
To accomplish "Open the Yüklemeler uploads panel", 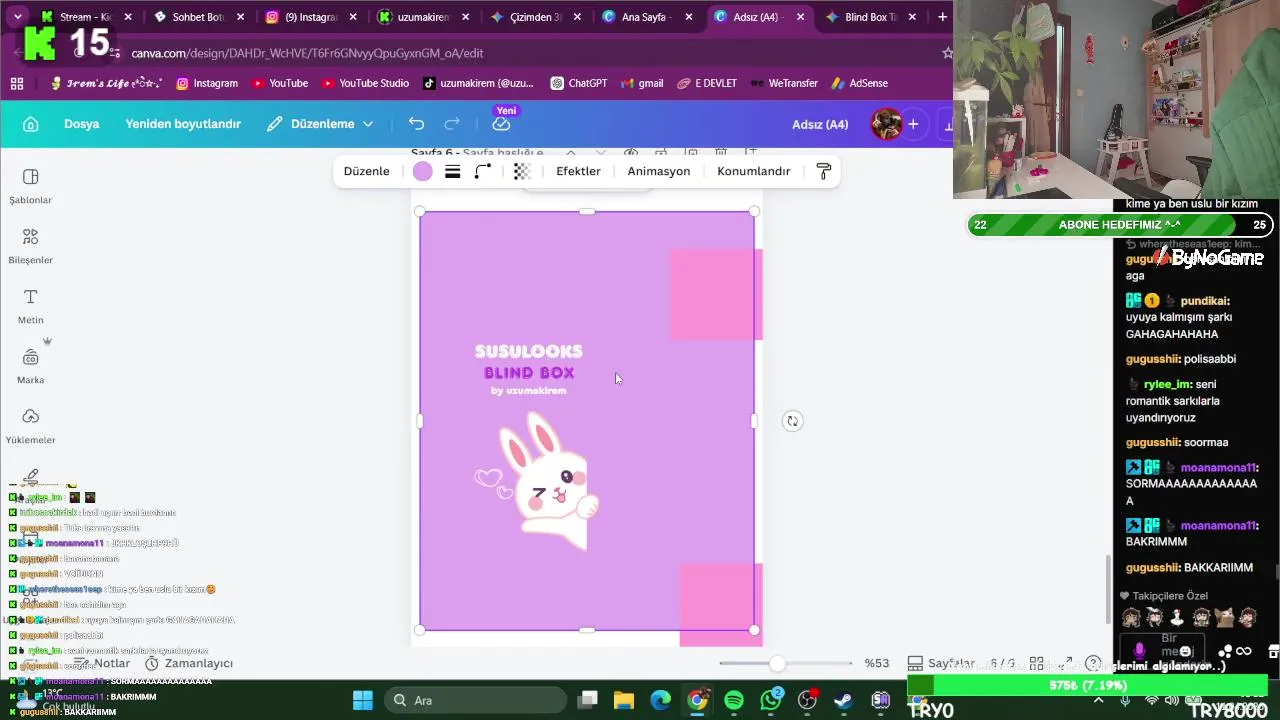I will coord(31,426).
